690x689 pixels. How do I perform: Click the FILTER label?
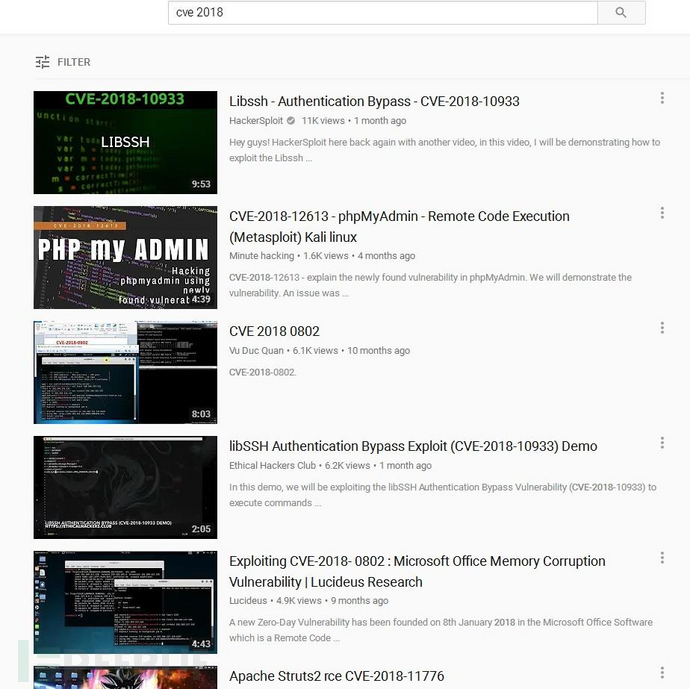pos(74,62)
